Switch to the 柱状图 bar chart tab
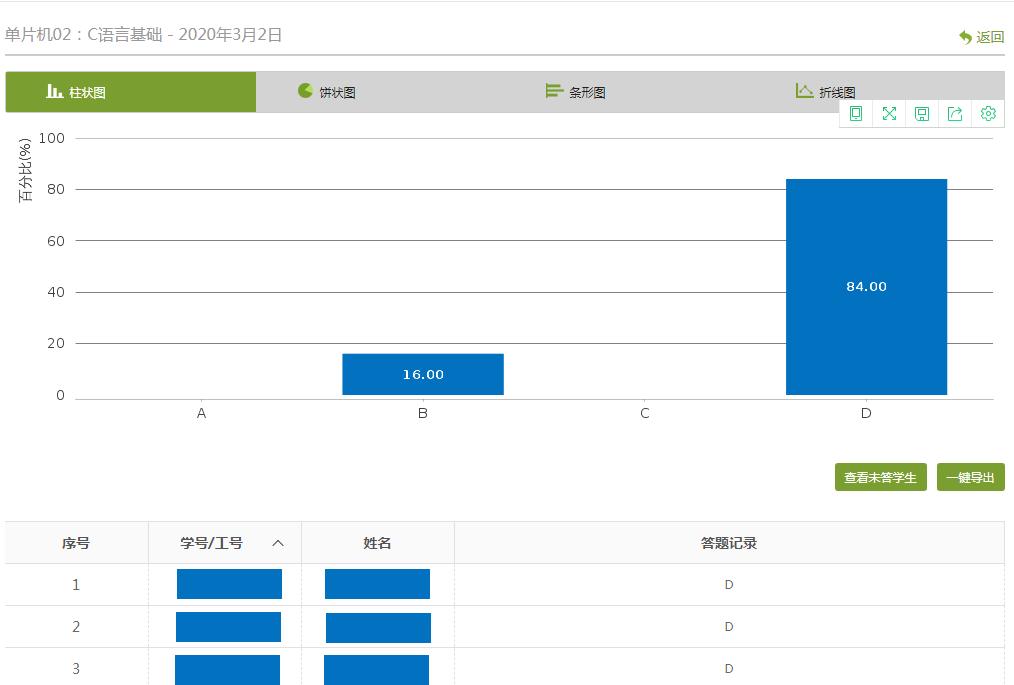This screenshot has width=1014, height=685. pos(130,92)
